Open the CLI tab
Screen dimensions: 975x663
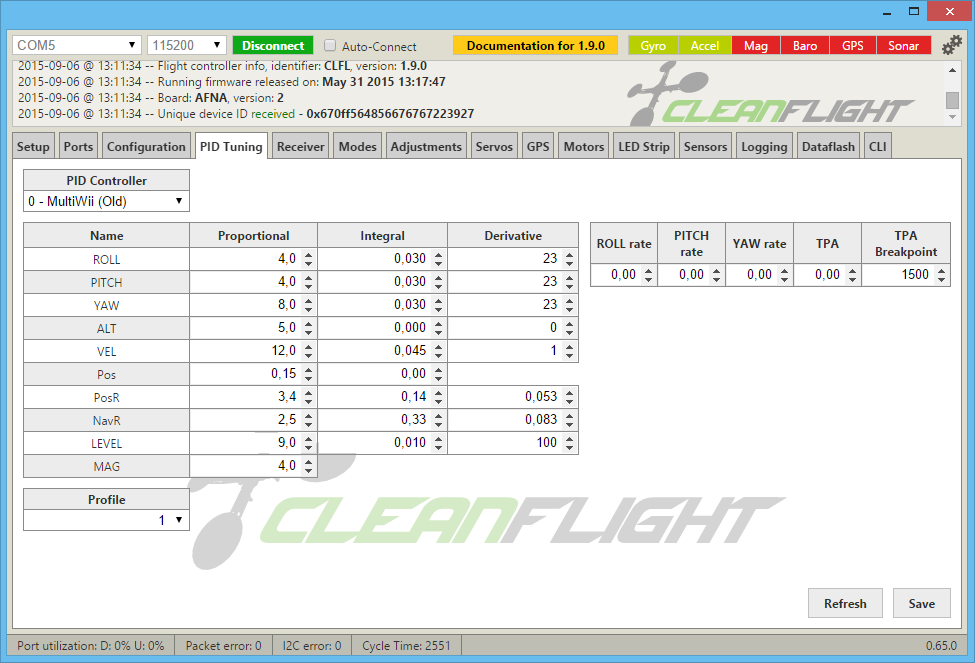click(x=877, y=147)
